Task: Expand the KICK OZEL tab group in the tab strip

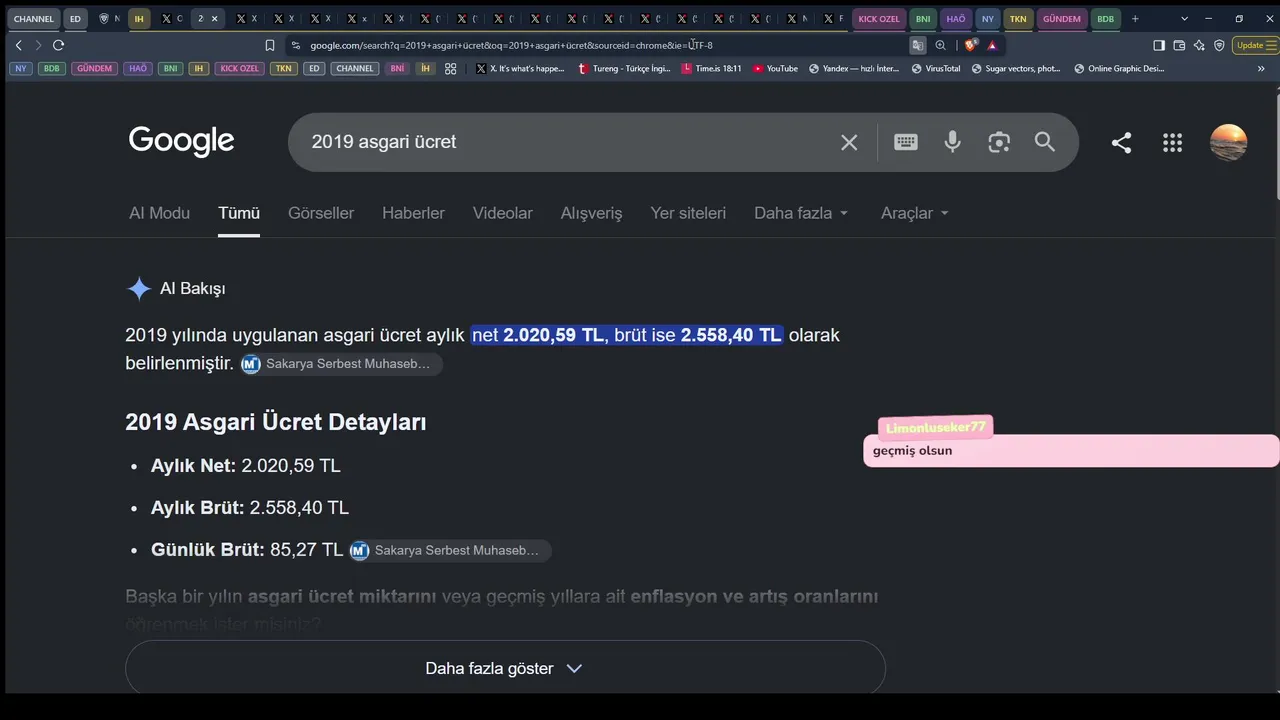Action: pos(879,19)
